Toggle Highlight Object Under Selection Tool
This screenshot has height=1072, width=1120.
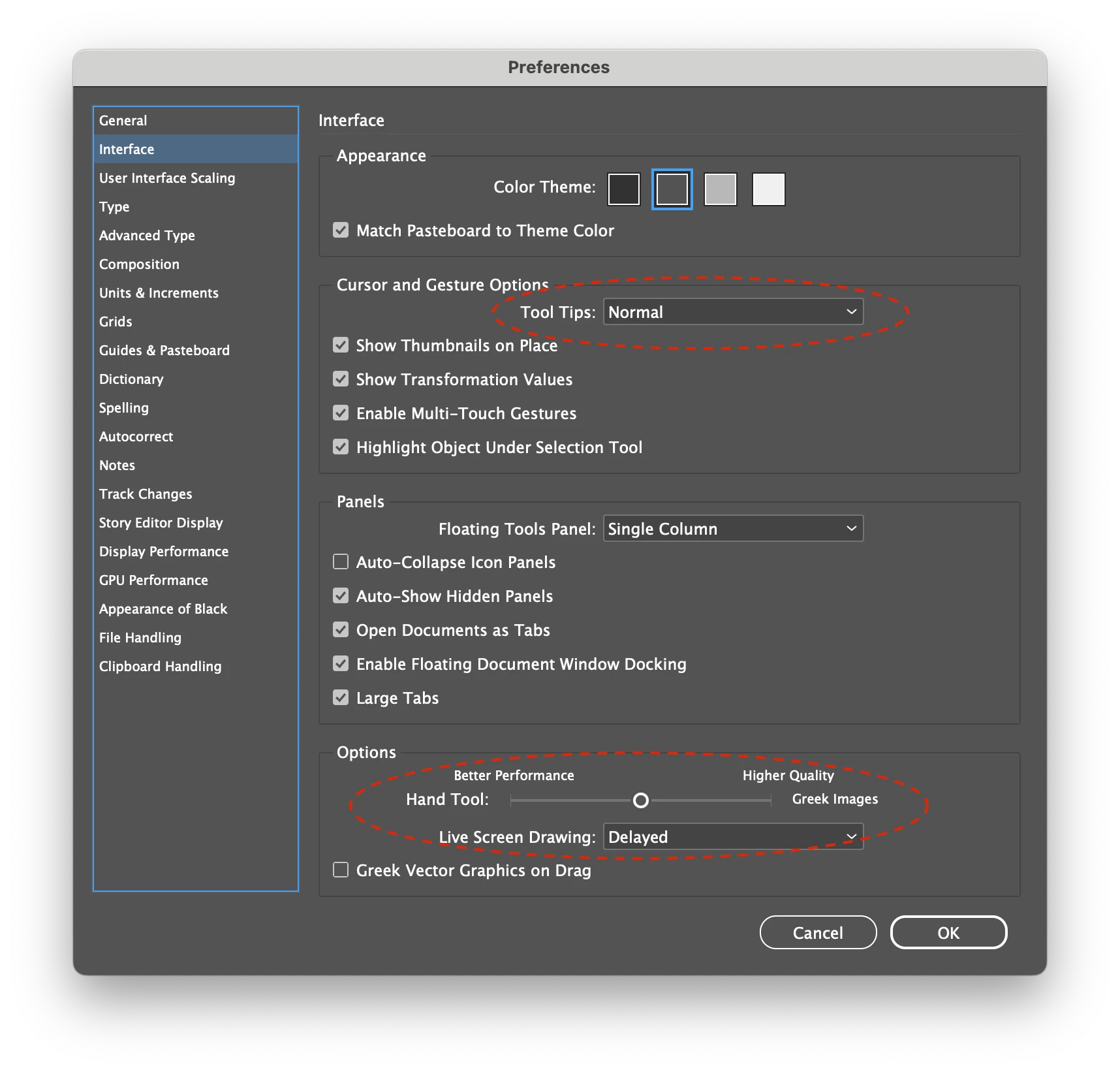tap(341, 447)
